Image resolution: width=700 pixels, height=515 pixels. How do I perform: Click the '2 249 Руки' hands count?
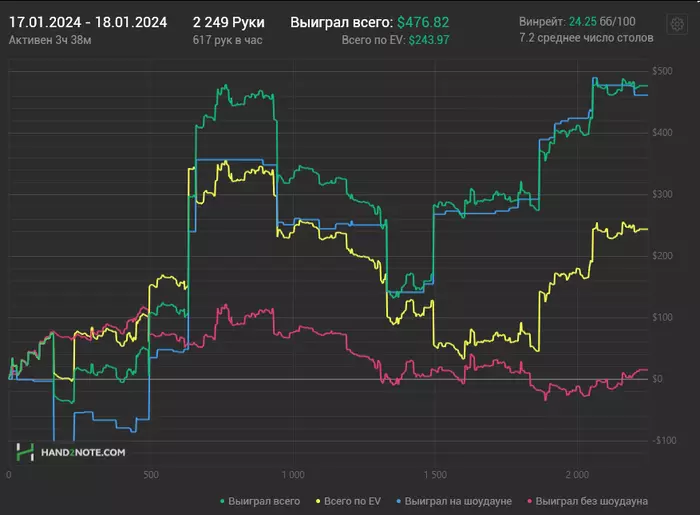(x=228, y=21)
